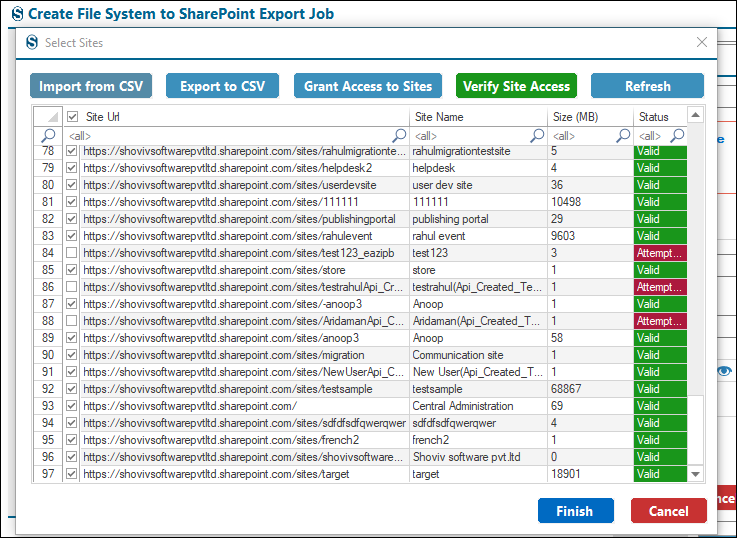Uncheck the sites/migration checkbox
This screenshot has width=737, height=538.
(x=71, y=355)
